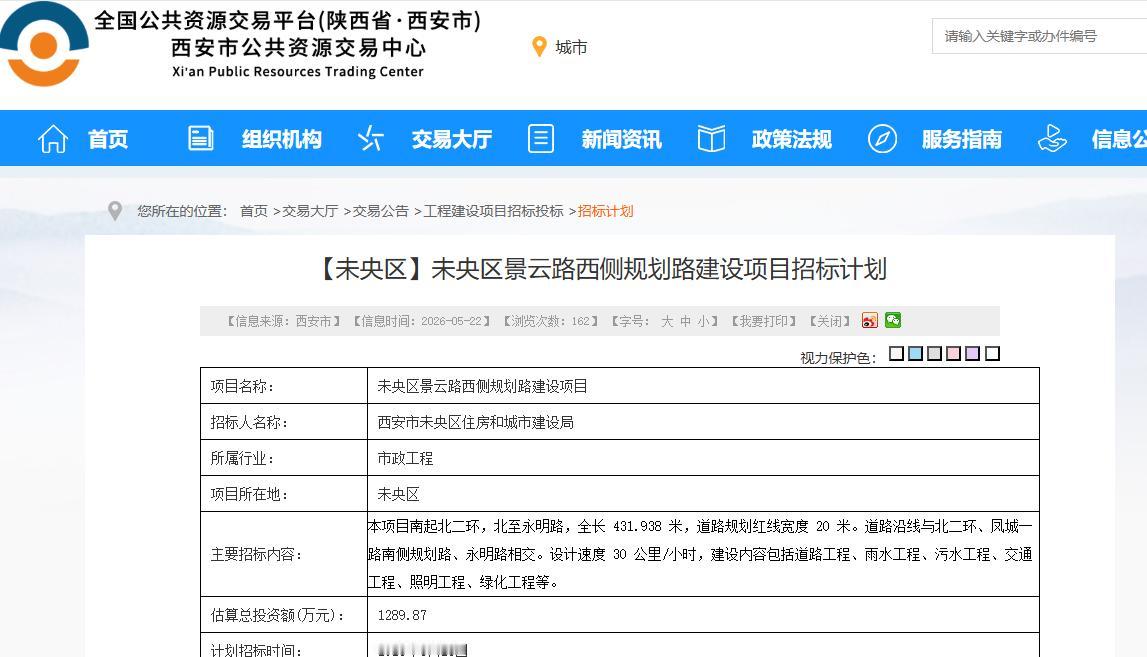Image resolution: width=1147 pixels, height=657 pixels.
Task: Open 工程建设项目招标投标 breadcrumb link
Action: (x=494, y=211)
